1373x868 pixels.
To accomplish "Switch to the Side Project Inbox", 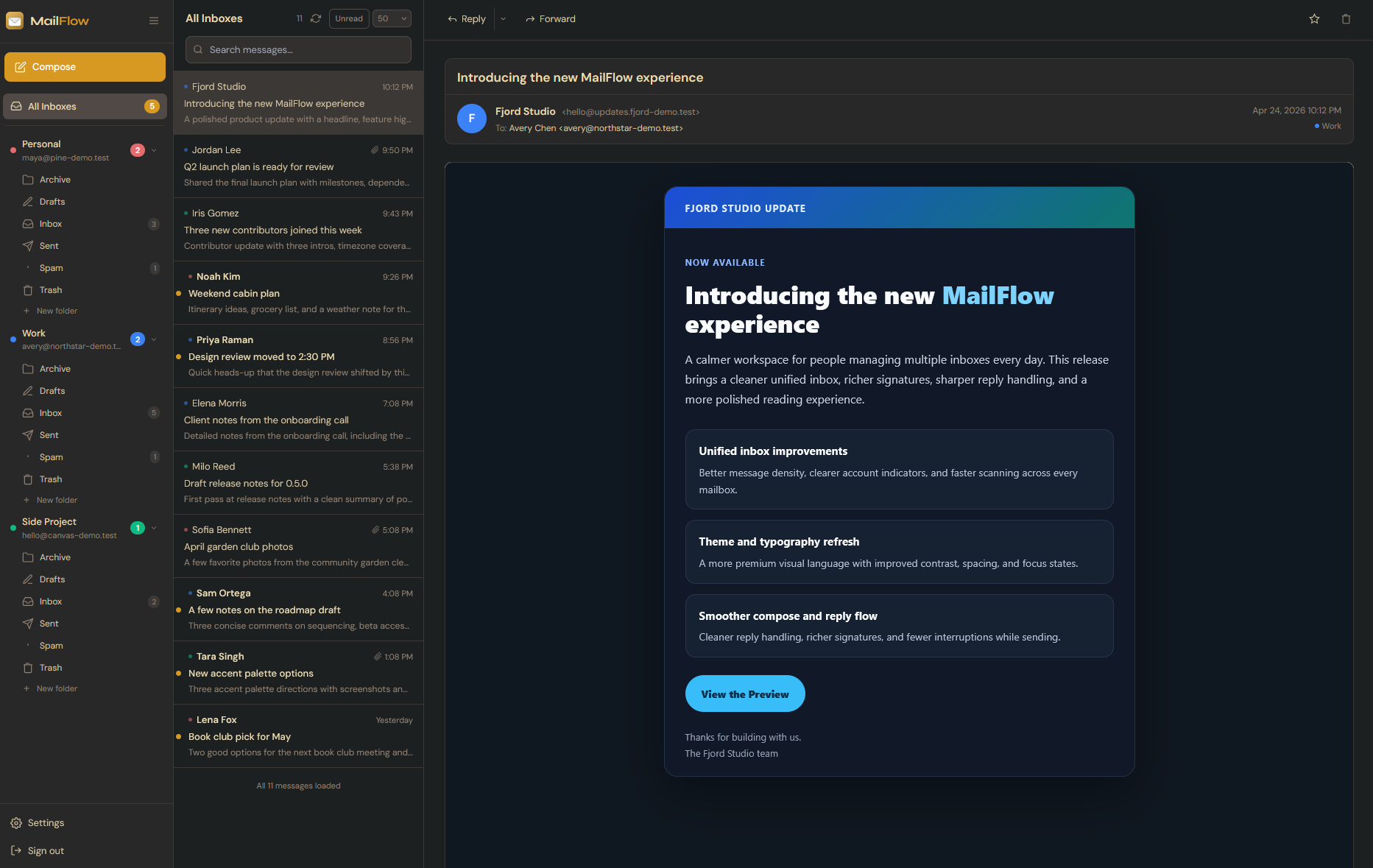I will tap(50, 601).
